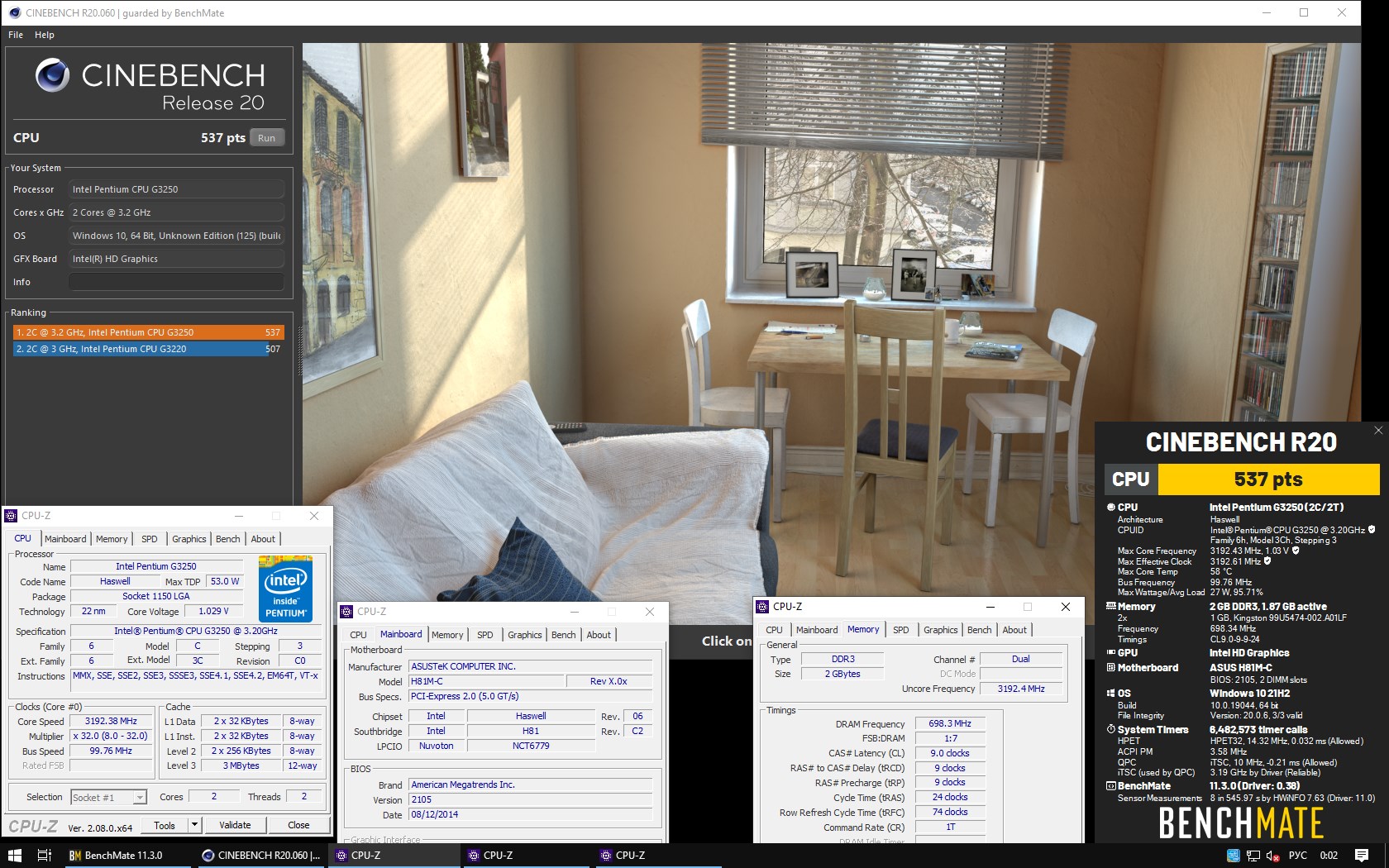This screenshot has height=868, width=1389.
Task: Click the Processor field showing Pentium G3250
Action: pyautogui.click(x=176, y=189)
